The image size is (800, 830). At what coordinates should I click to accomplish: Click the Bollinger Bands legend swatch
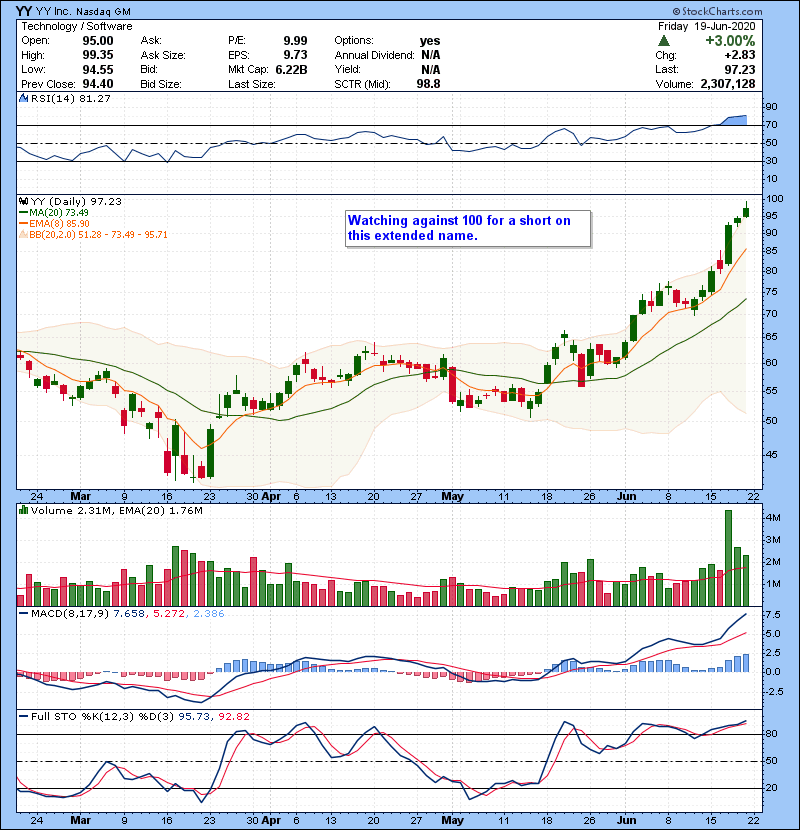coord(23,234)
